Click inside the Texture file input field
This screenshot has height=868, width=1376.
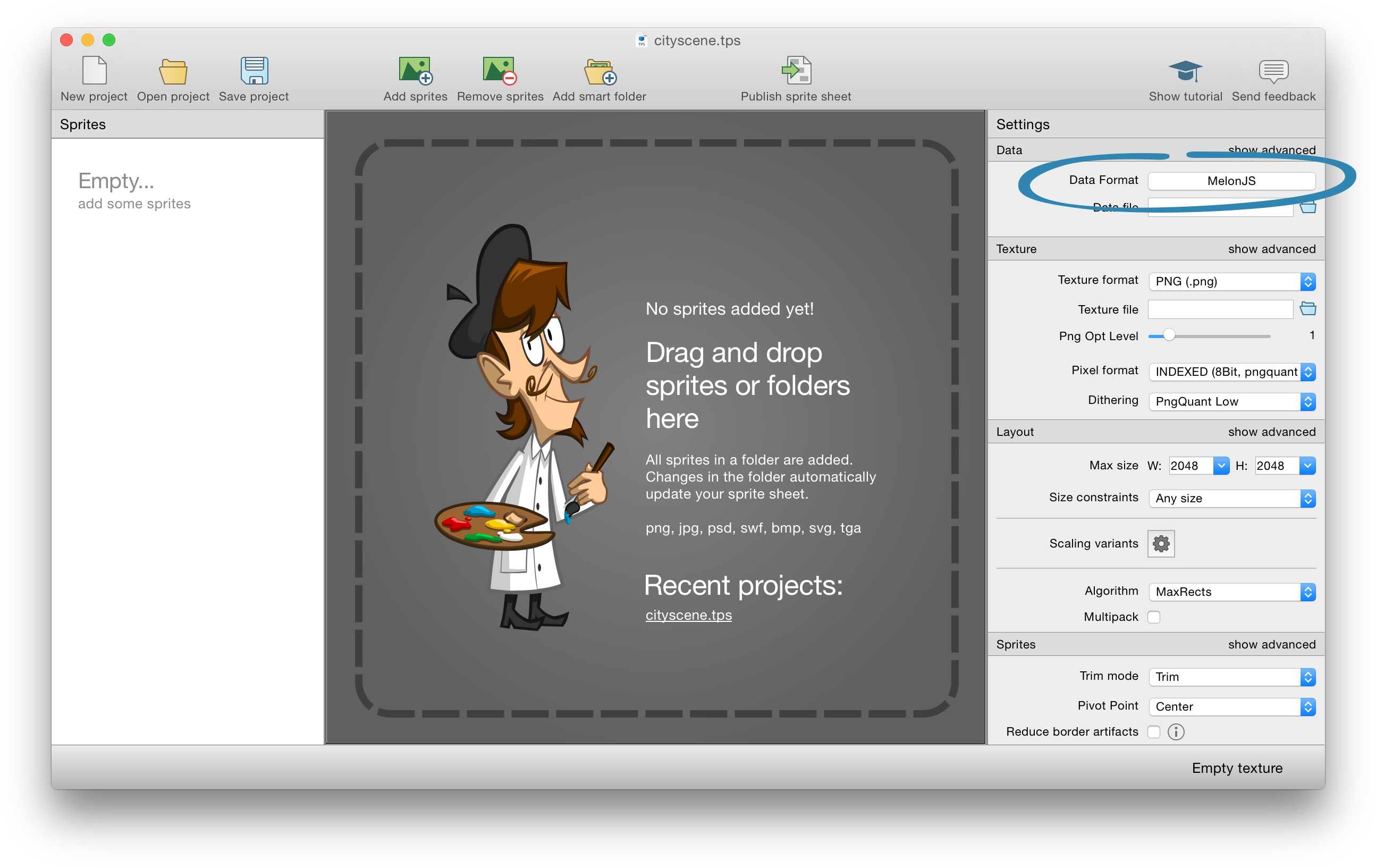(x=1220, y=309)
